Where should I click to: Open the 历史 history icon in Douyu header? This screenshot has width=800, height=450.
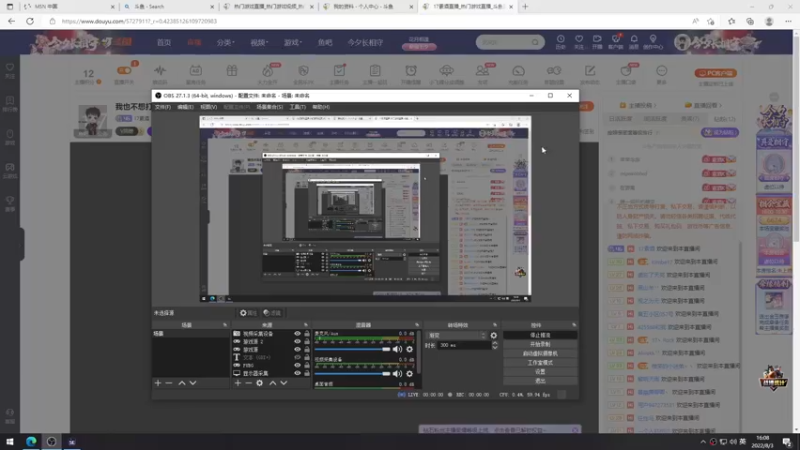(560, 42)
